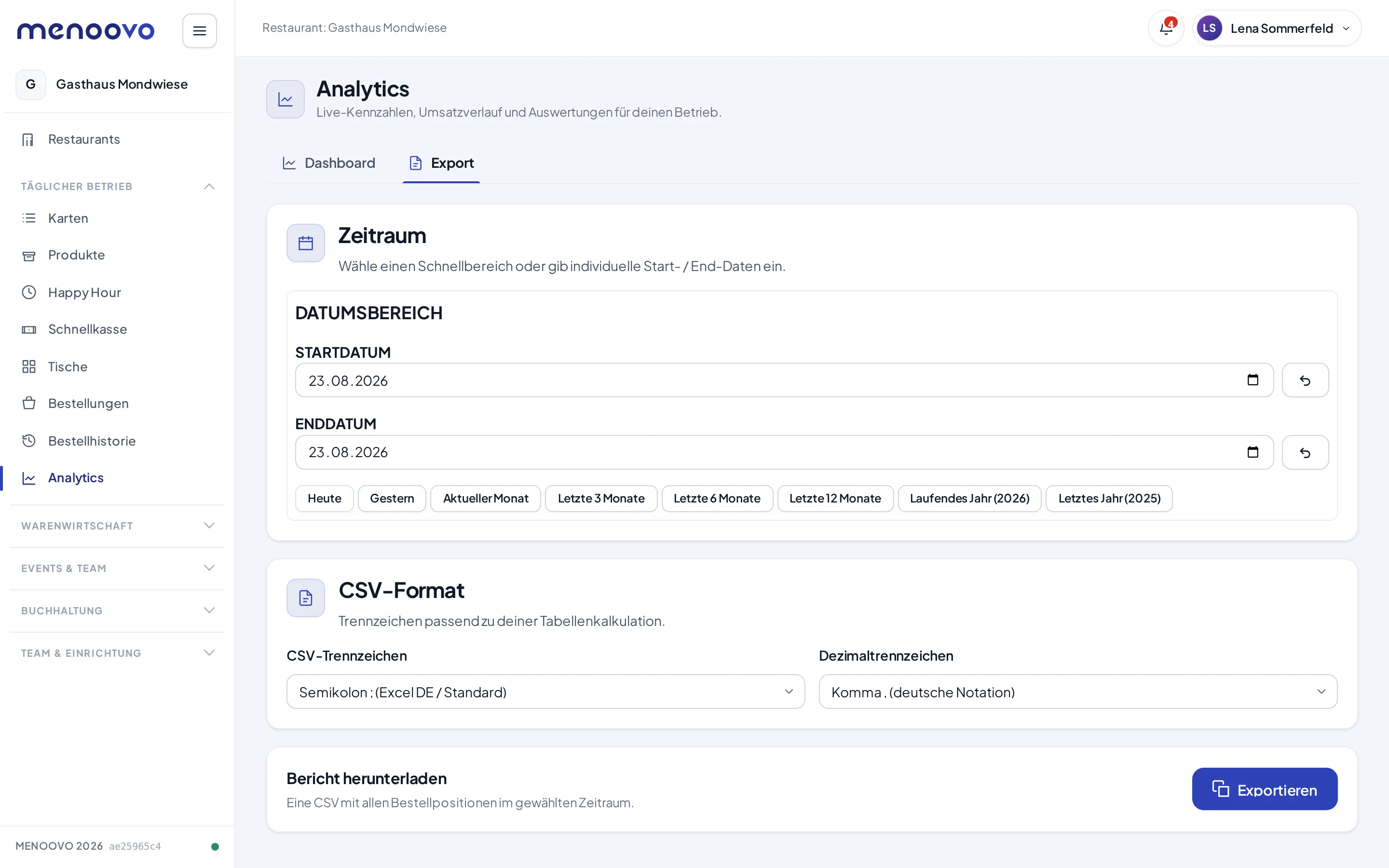Select the Letzte 3 Monate range

pos(601,498)
